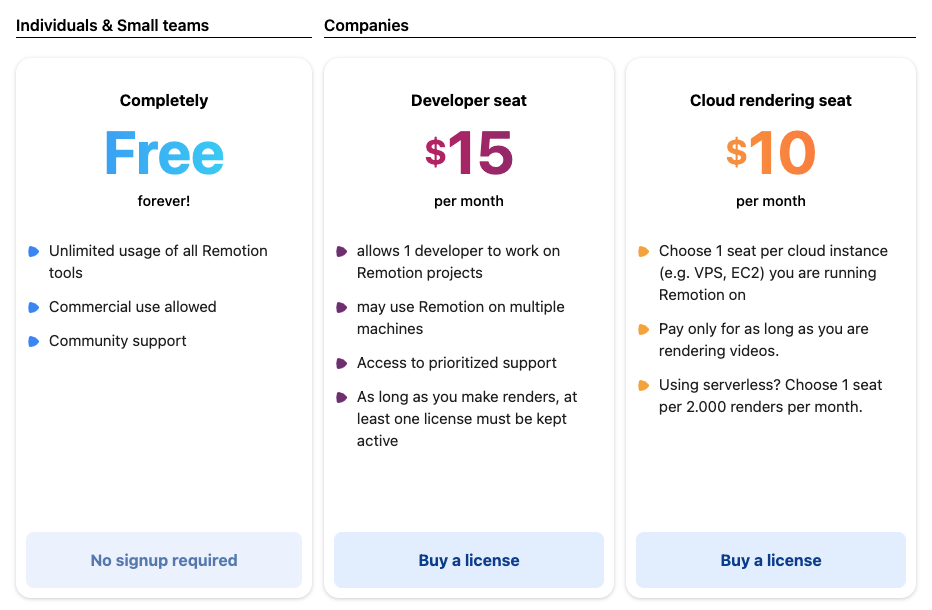Click the orange bullet next to serverless renders item

click(643, 385)
